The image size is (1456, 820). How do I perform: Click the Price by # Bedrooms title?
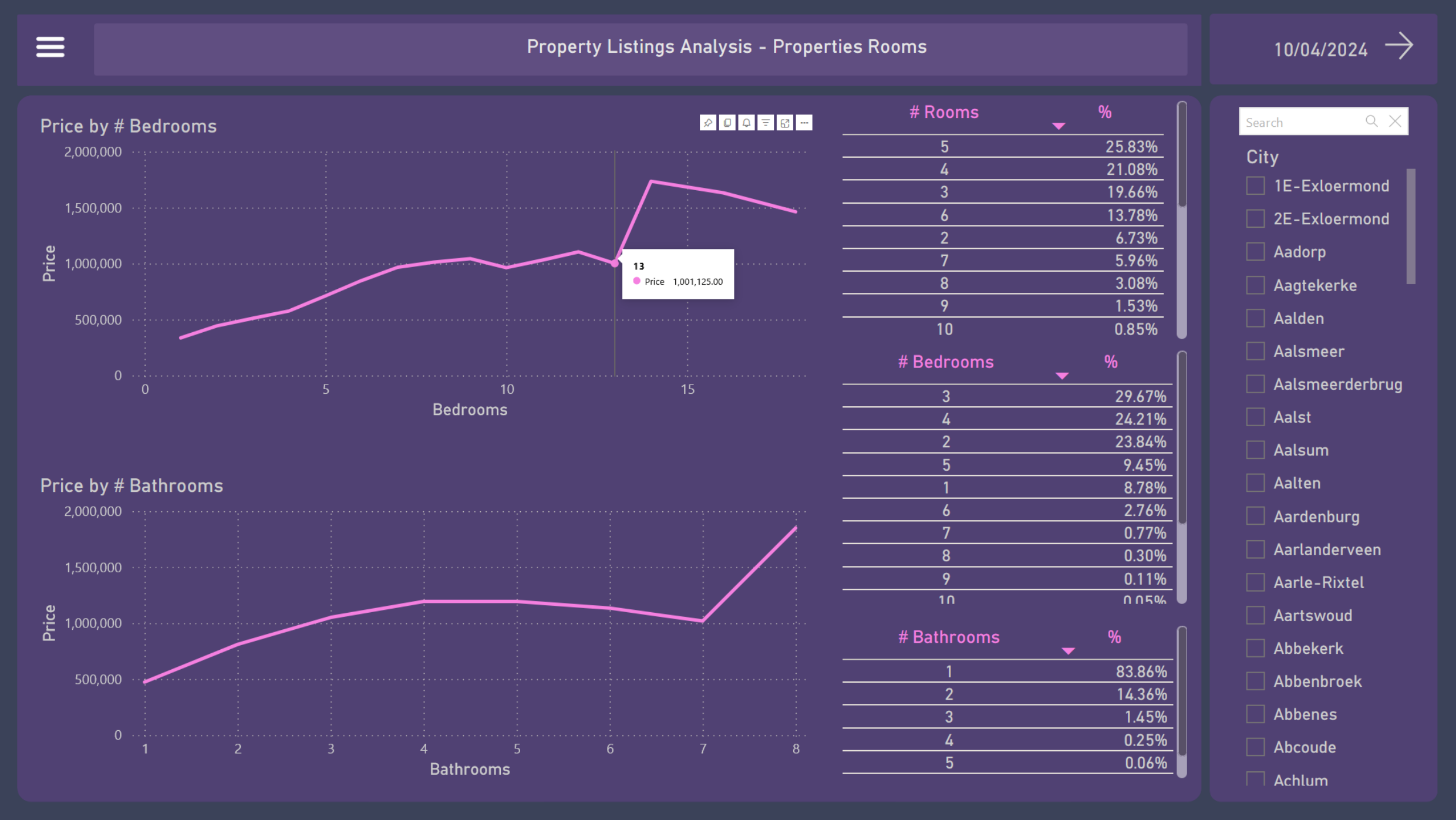[129, 126]
